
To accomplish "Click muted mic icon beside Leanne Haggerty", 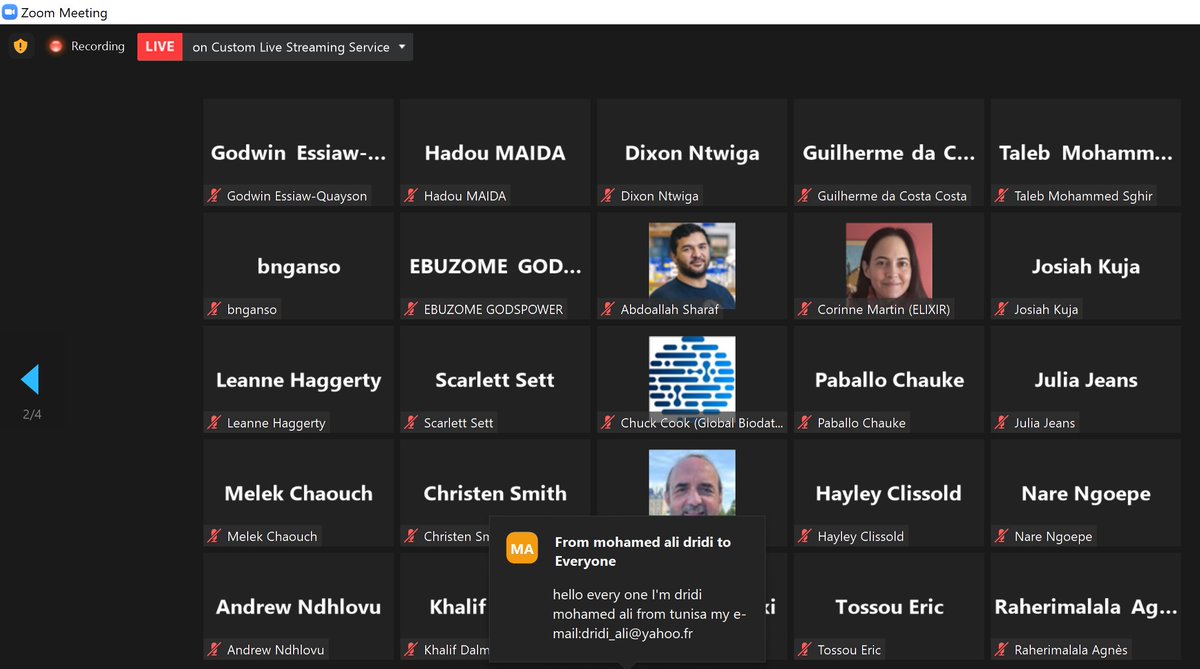I will pyautogui.click(x=214, y=423).
